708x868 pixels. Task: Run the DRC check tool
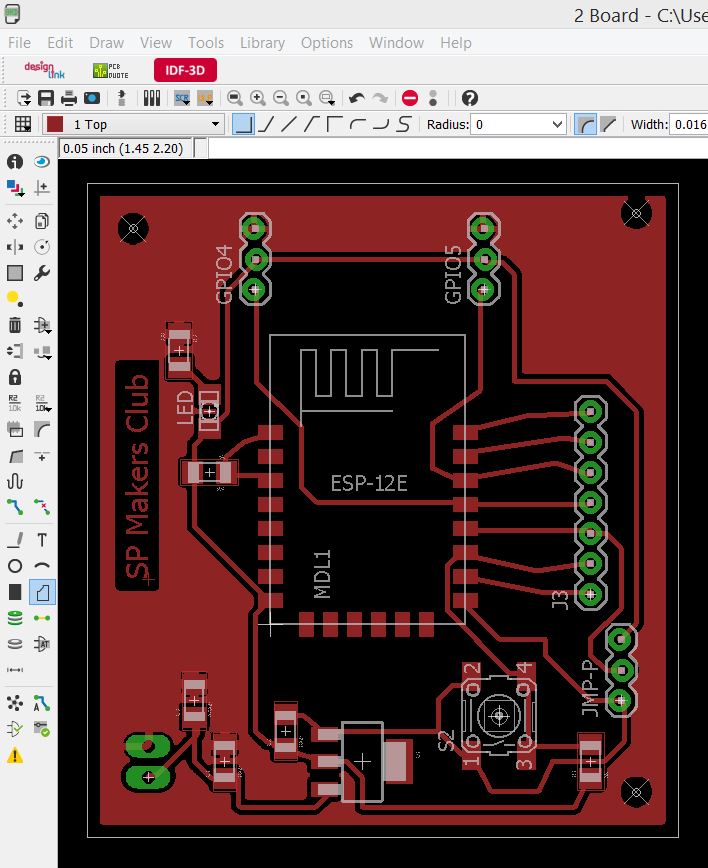click(42, 729)
